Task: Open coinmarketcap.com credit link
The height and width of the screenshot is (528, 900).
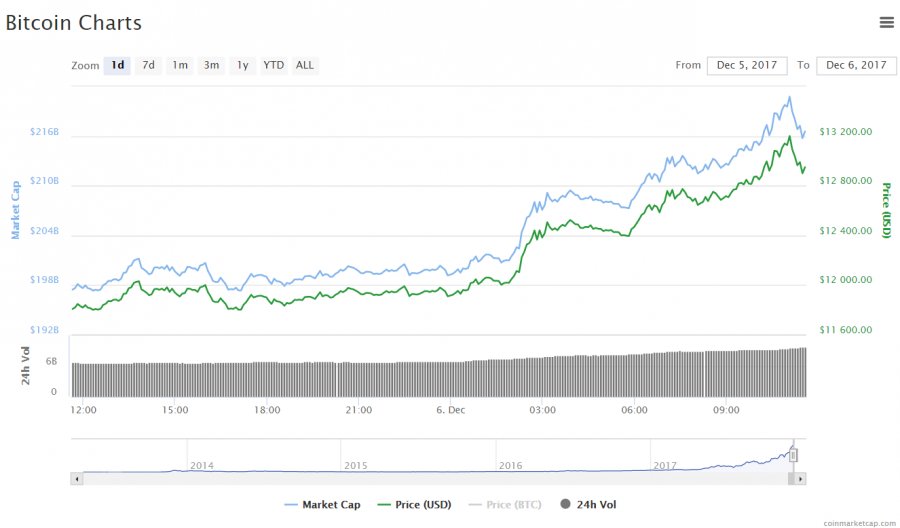Action: click(x=858, y=522)
